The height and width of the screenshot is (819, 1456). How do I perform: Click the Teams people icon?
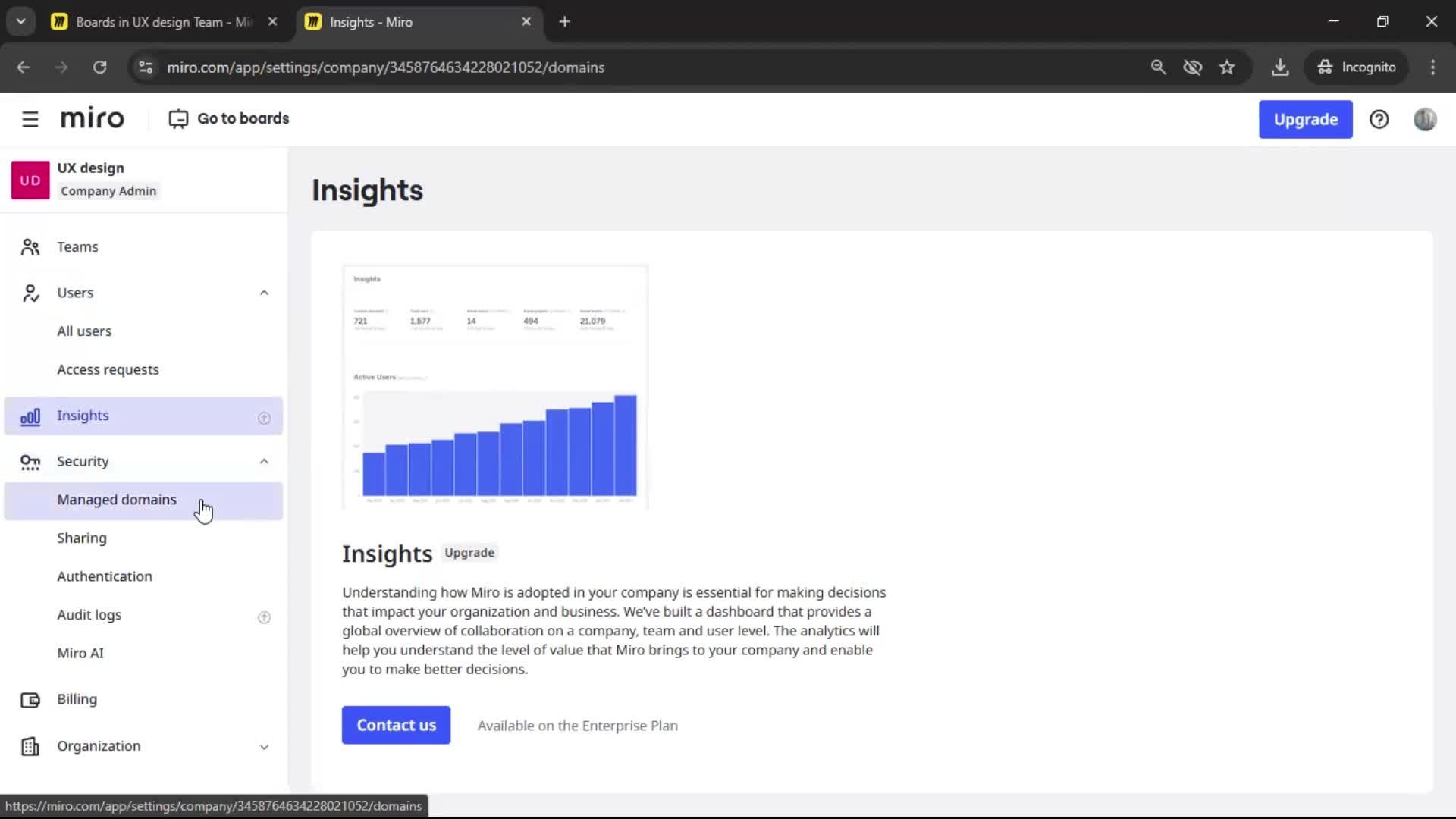pos(30,247)
